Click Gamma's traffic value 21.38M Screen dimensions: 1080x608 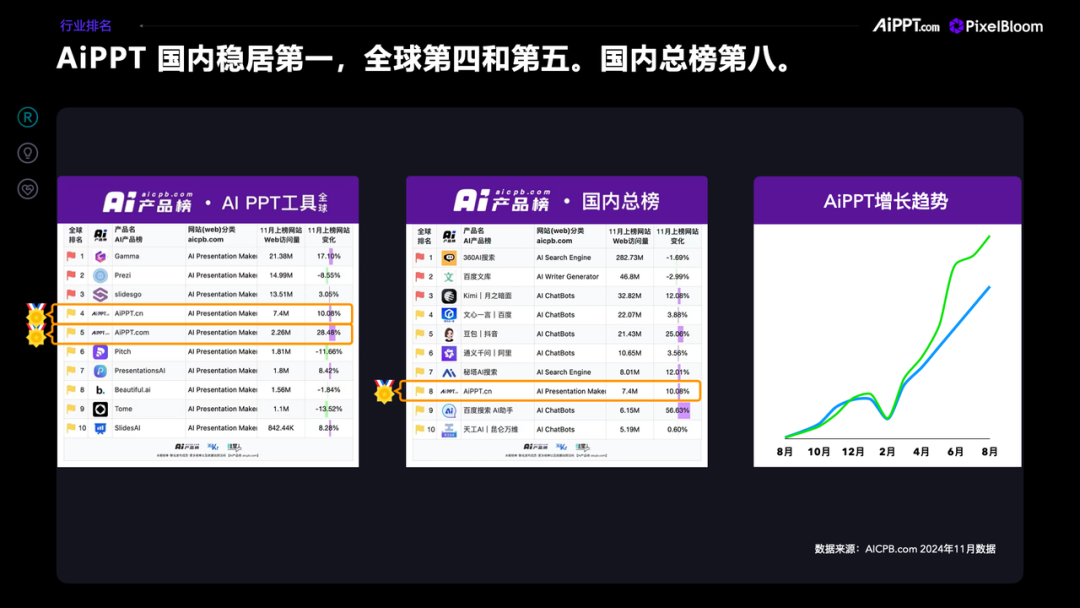click(280, 256)
